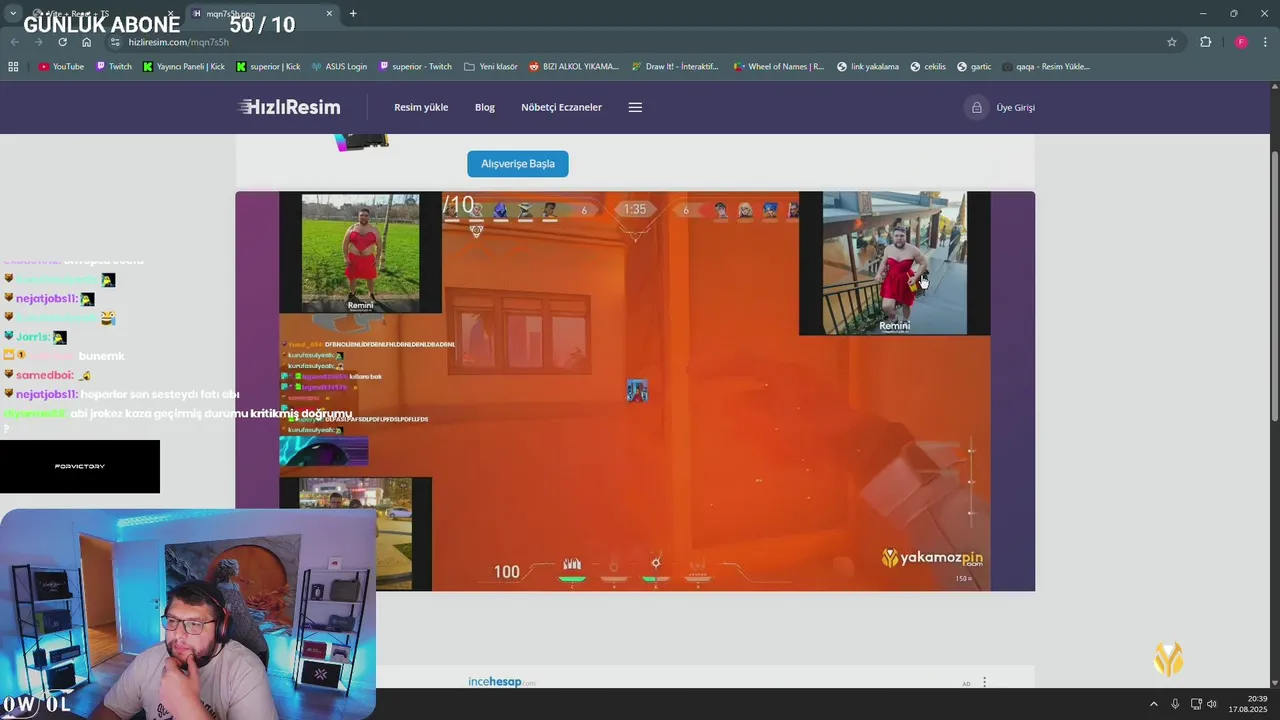Viewport: 1280px width, 720px height.
Task: Click the address bar URL field
Action: pyautogui.click(x=640, y=42)
